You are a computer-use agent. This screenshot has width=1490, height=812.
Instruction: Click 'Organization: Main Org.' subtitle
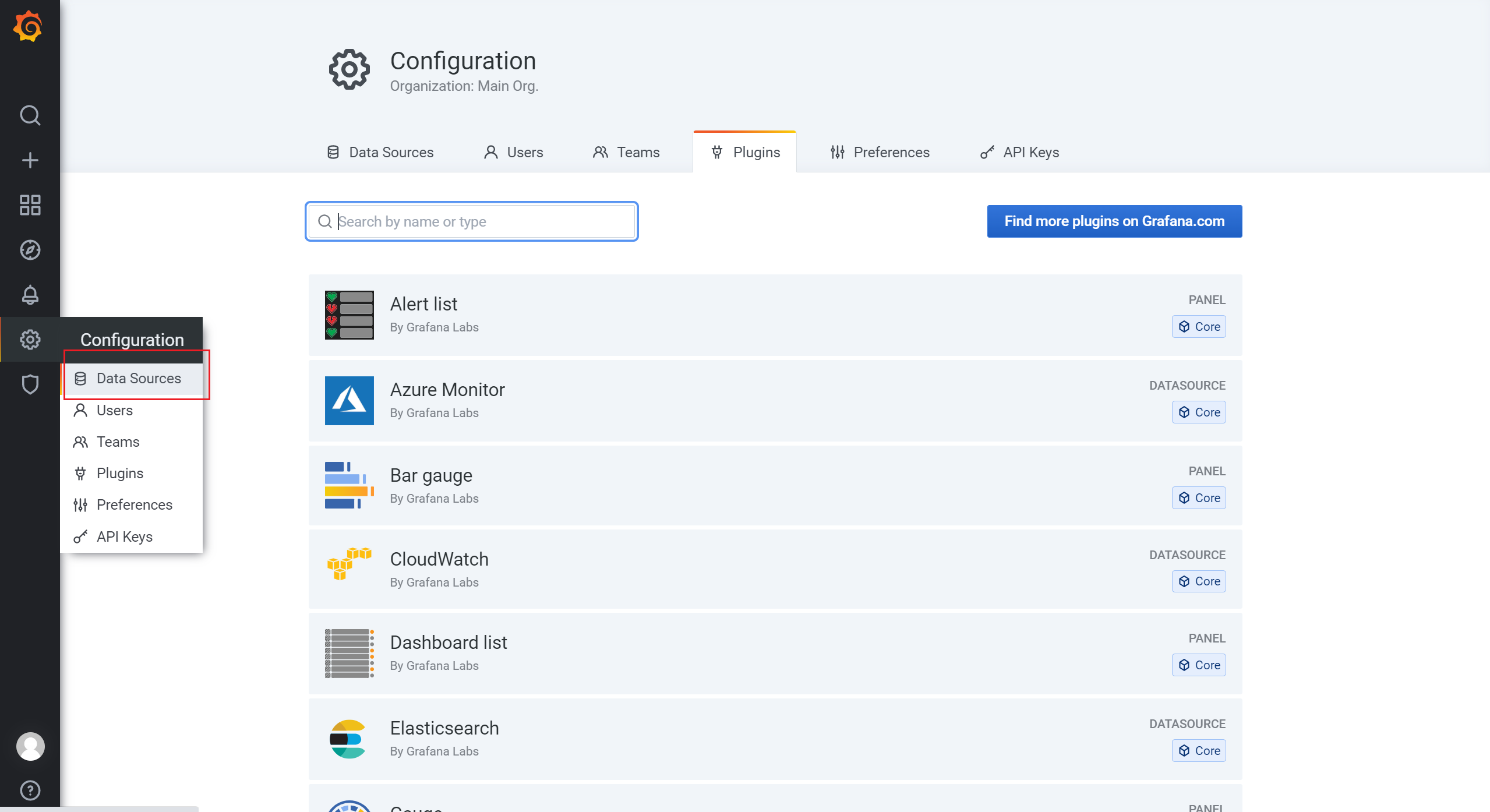tap(464, 86)
